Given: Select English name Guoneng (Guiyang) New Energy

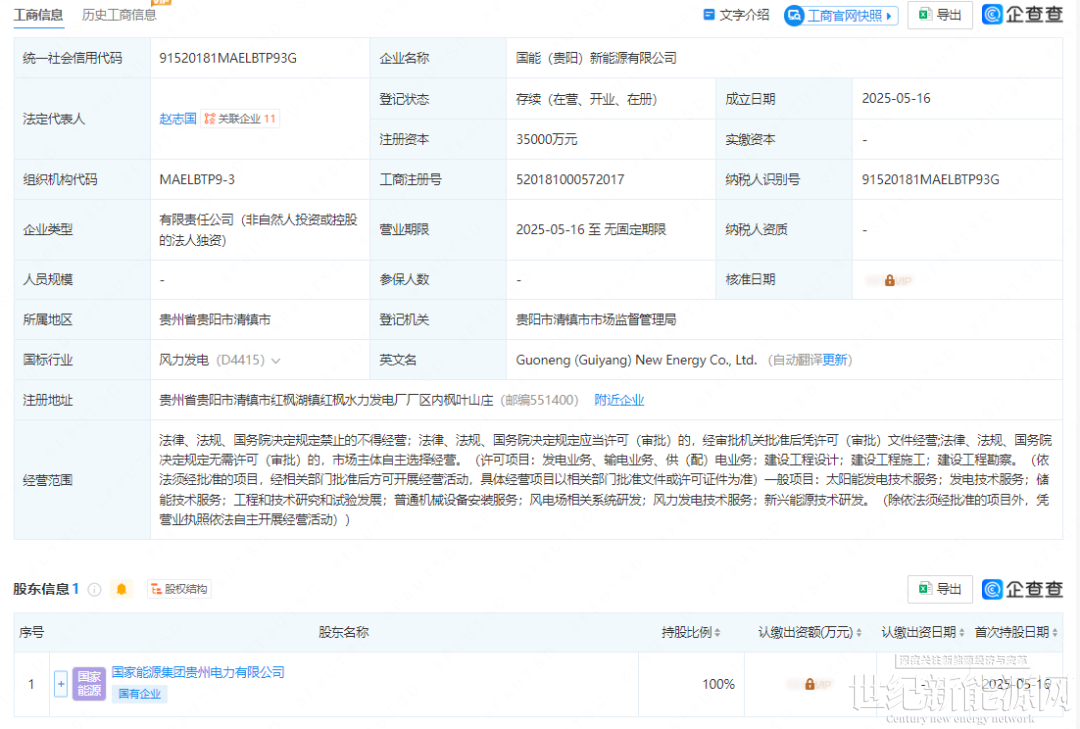Looking at the screenshot, I should tap(636, 360).
